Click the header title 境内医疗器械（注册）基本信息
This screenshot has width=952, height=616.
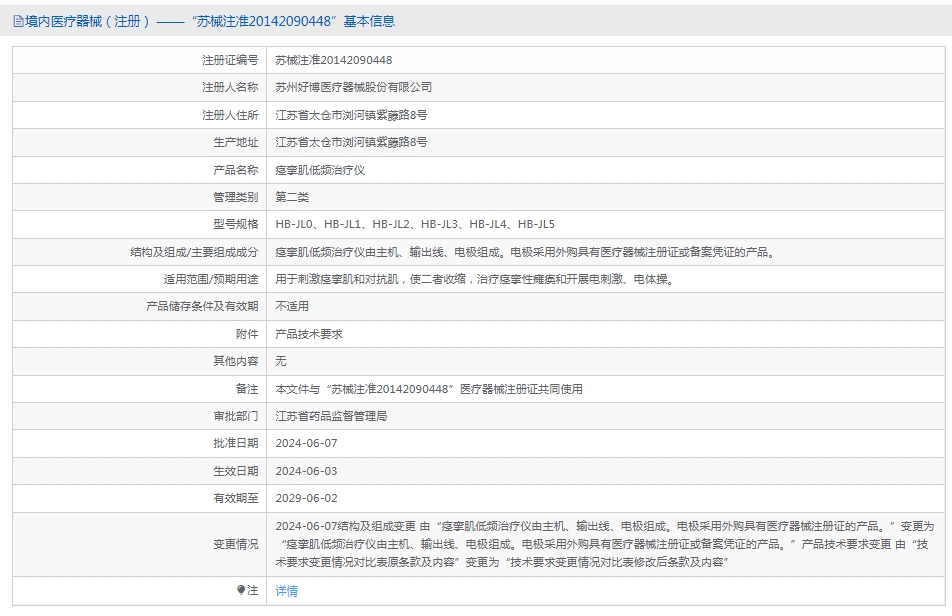point(209,21)
